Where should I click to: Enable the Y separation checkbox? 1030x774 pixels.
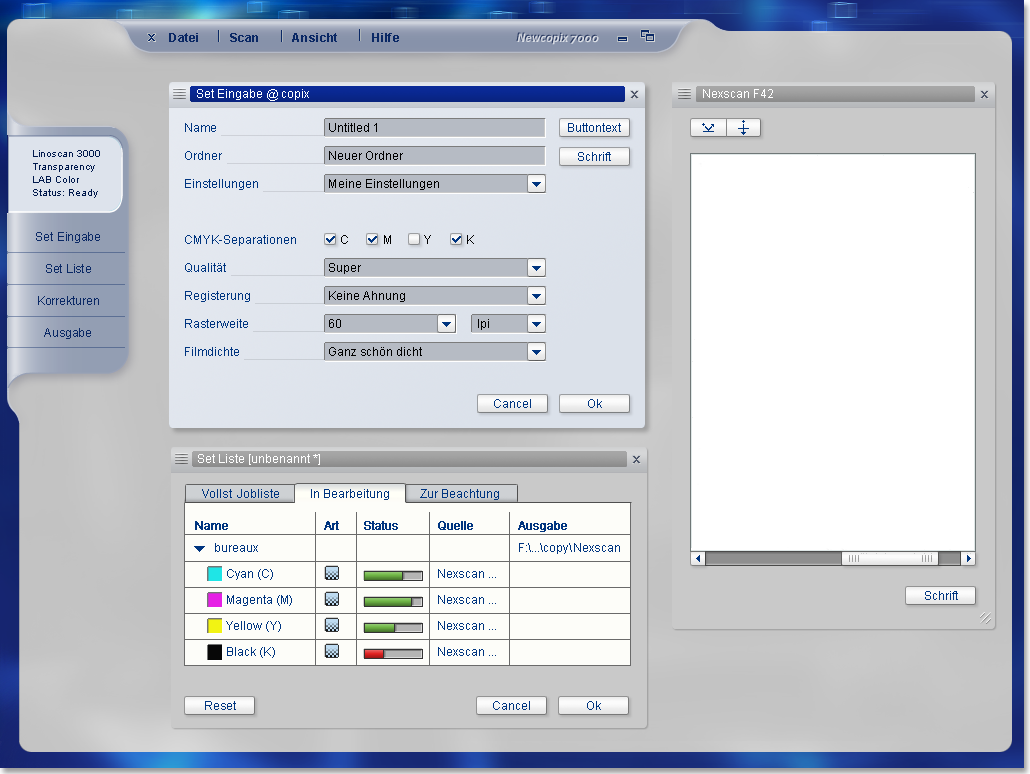tap(414, 240)
